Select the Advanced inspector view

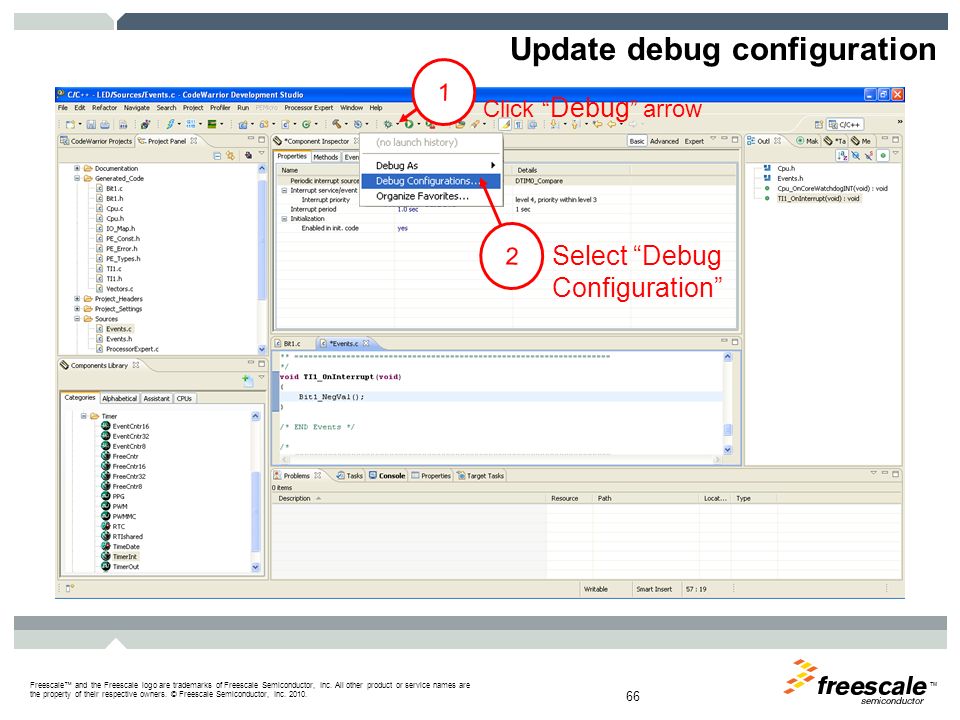(x=664, y=141)
